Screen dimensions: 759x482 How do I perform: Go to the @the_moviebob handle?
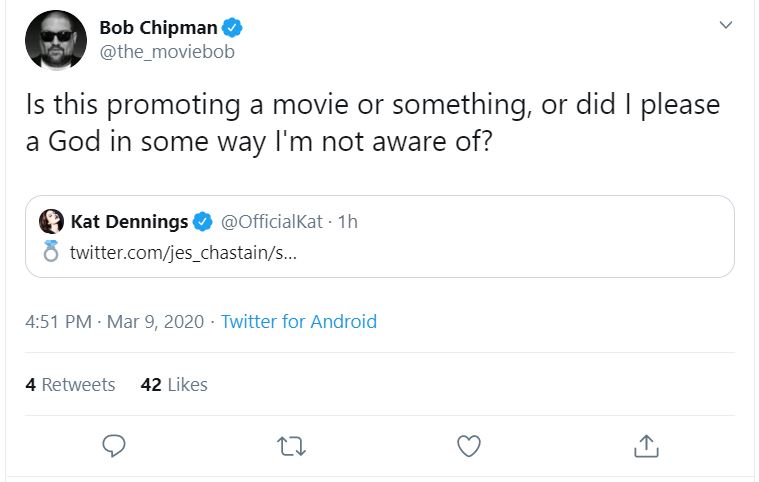click(x=167, y=52)
